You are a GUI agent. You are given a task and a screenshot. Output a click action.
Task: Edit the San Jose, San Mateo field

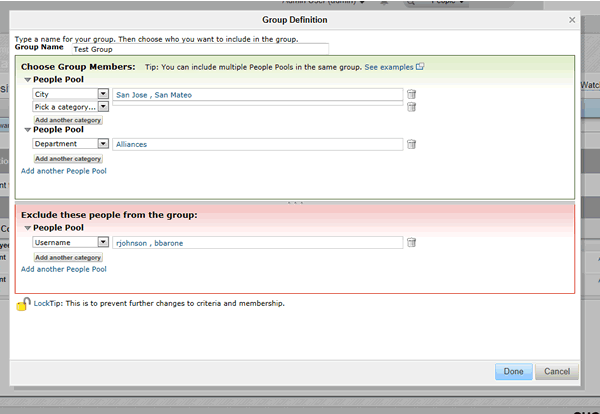pos(258,95)
